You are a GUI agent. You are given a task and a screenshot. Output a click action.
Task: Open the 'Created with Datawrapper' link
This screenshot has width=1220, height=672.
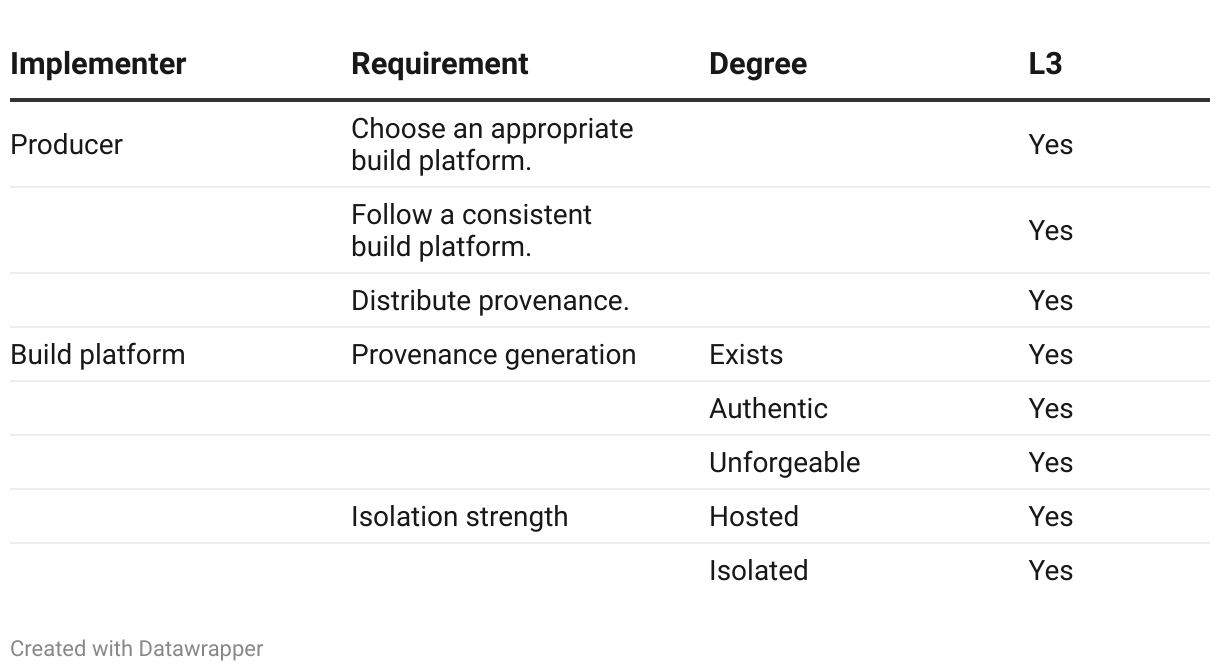coord(136,649)
